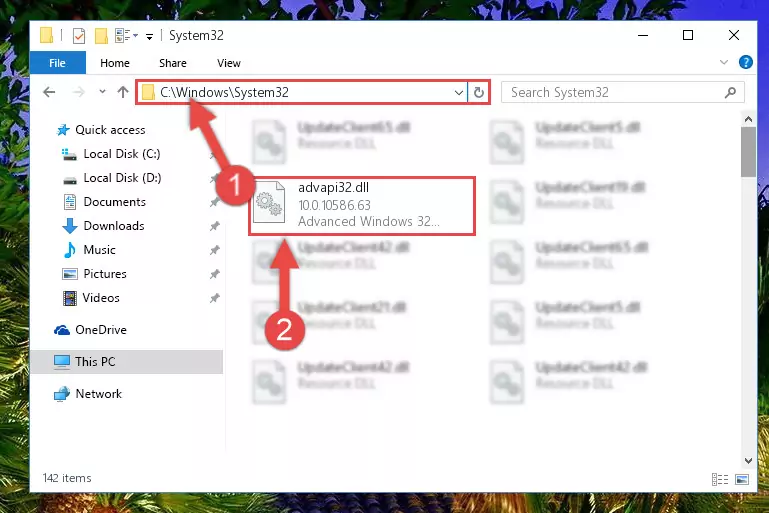
Task: Open Help with the question mark icon
Action: click(745, 62)
